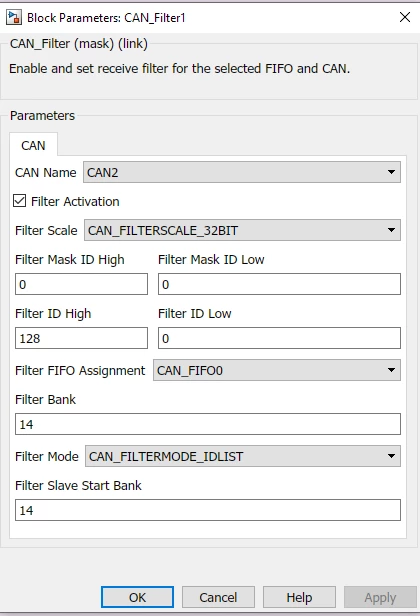Click the Filter Activation label text
The height and width of the screenshot is (616, 420).
[x=75, y=202]
